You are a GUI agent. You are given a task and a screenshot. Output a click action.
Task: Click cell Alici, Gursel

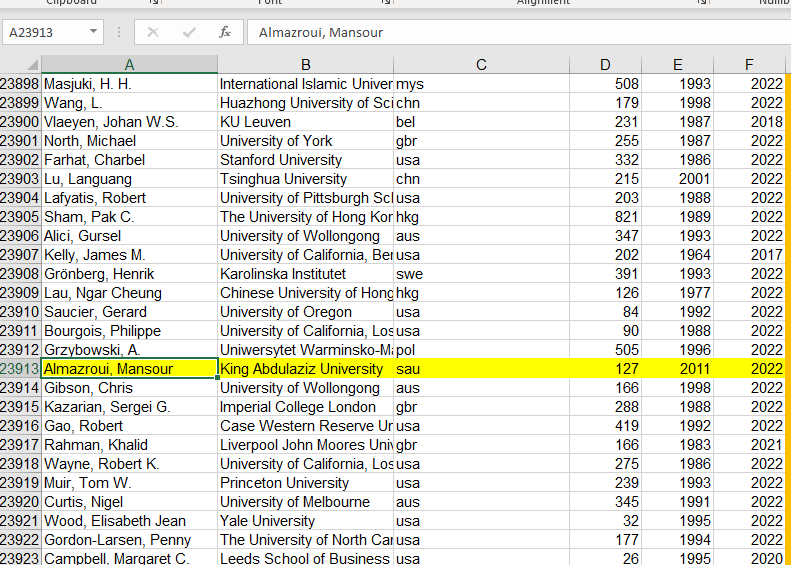coord(129,236)
